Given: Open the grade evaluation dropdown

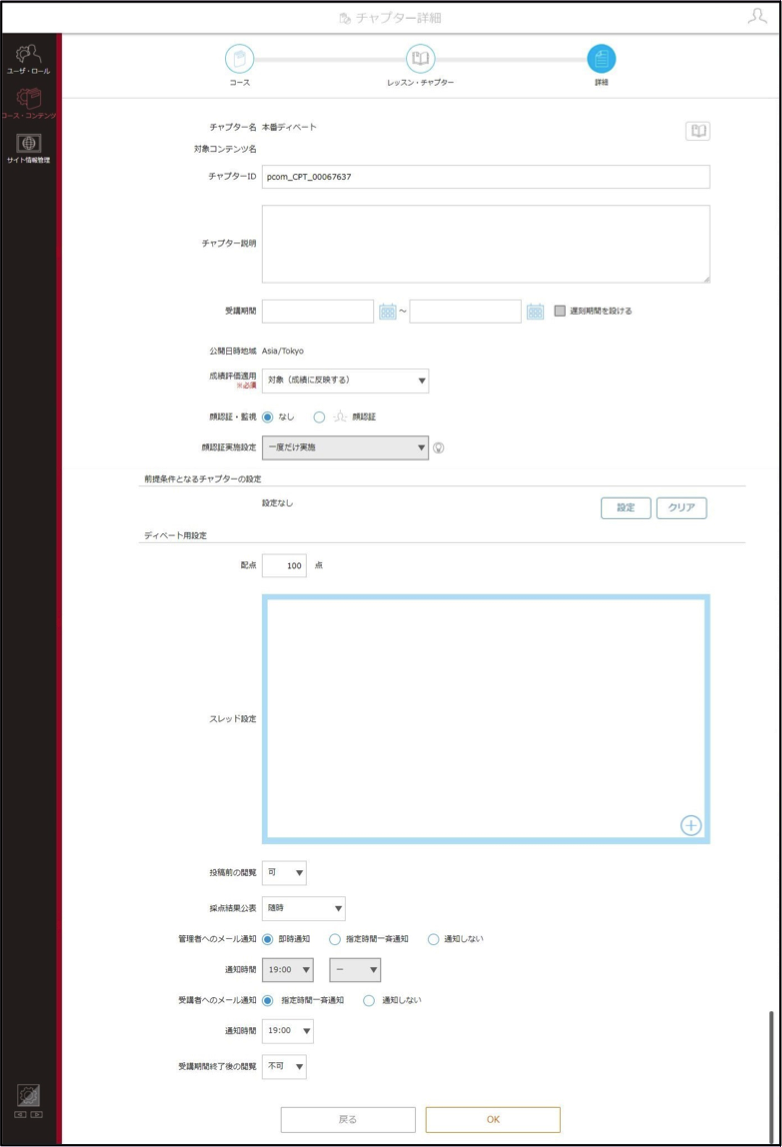Looking at the screenshot, I should coord(345,380).
